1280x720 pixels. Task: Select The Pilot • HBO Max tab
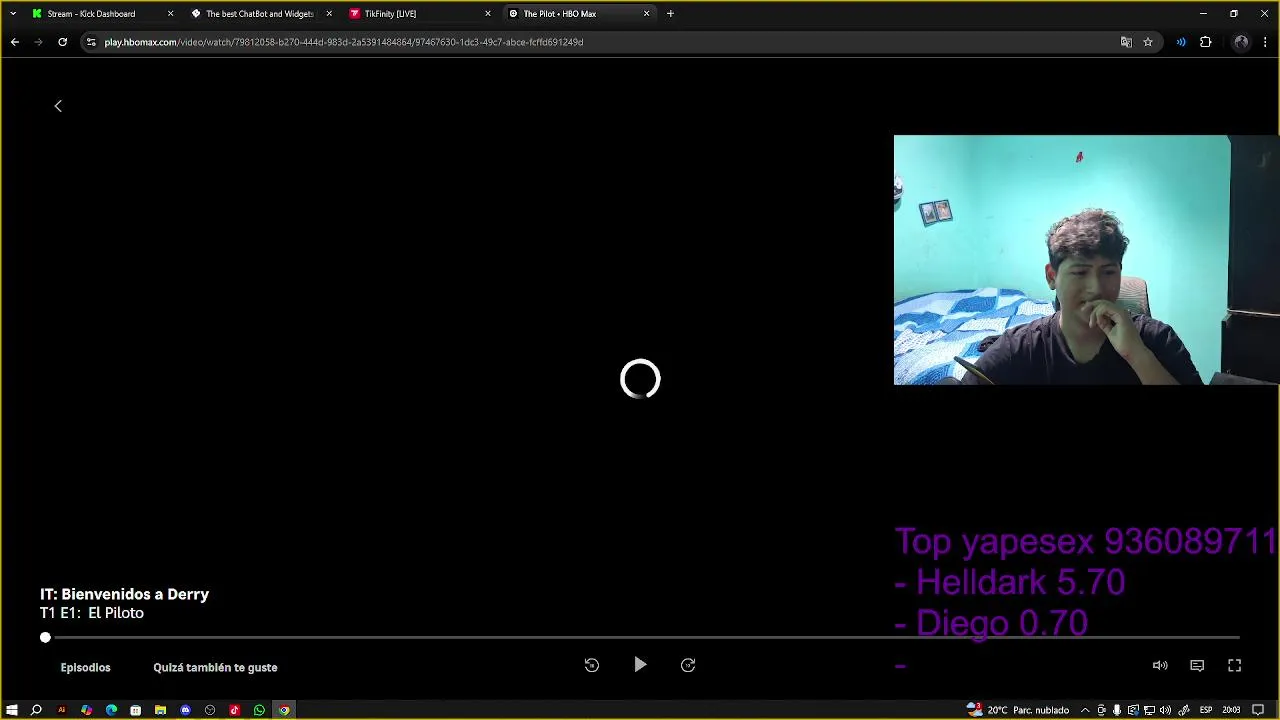577,14
